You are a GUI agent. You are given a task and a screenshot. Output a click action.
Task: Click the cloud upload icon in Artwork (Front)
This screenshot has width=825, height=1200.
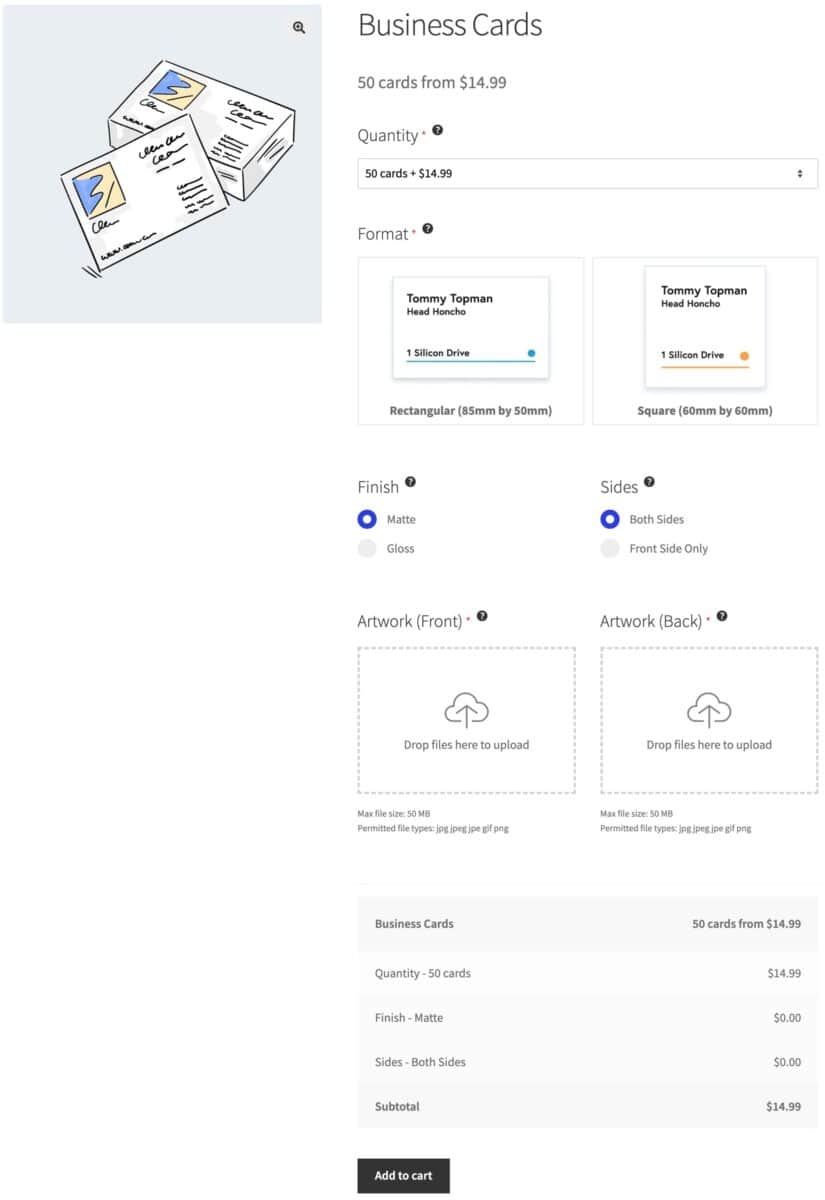[x=467, y=710]
